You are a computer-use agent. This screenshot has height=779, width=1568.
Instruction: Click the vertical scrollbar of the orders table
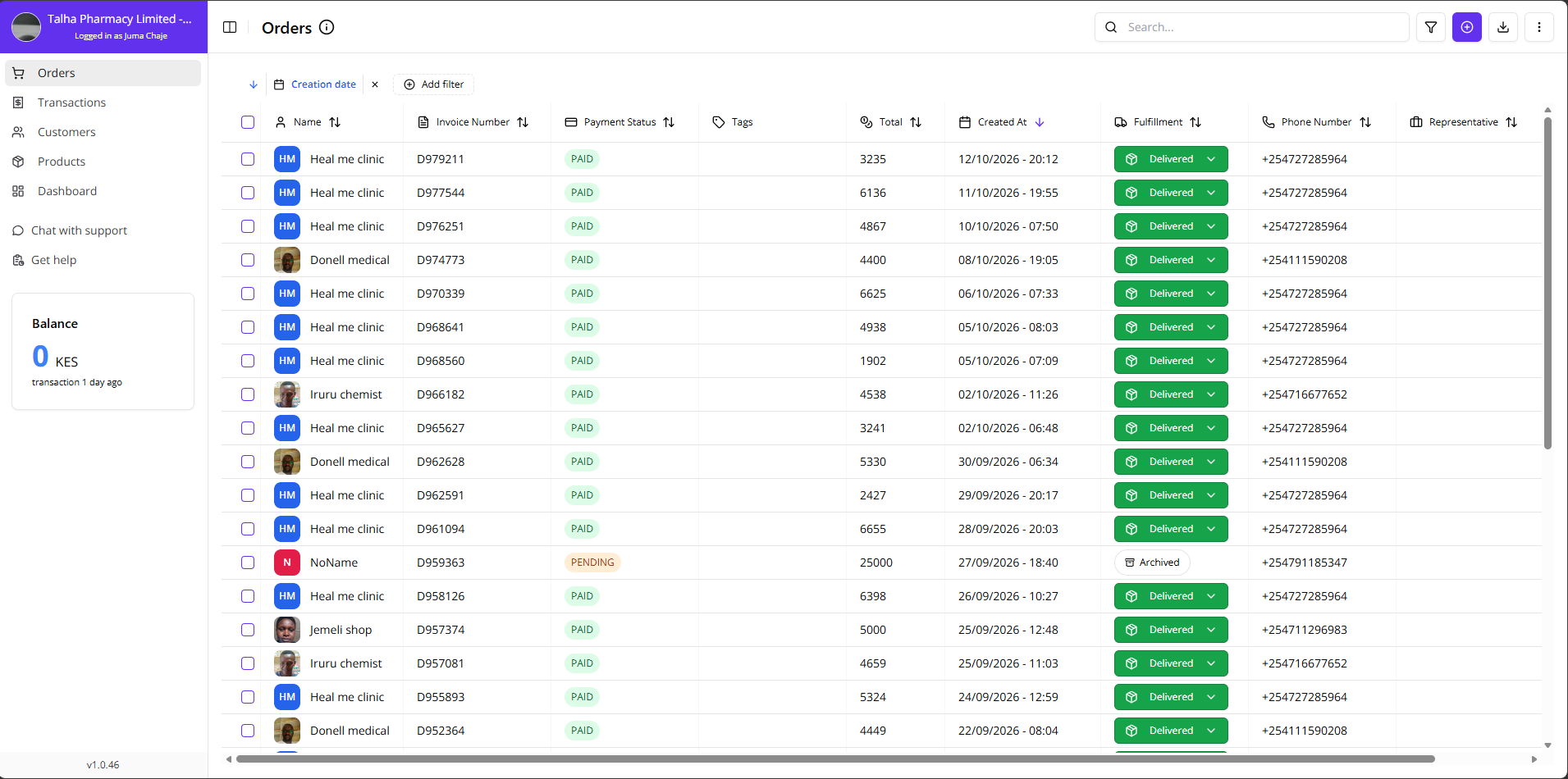pos(1547,283)
